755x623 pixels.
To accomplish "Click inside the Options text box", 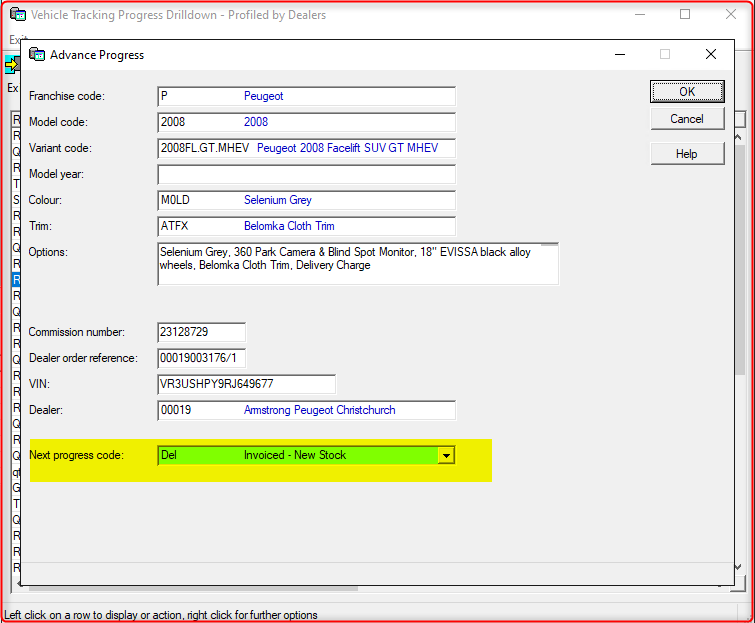I will coord(358,264).
